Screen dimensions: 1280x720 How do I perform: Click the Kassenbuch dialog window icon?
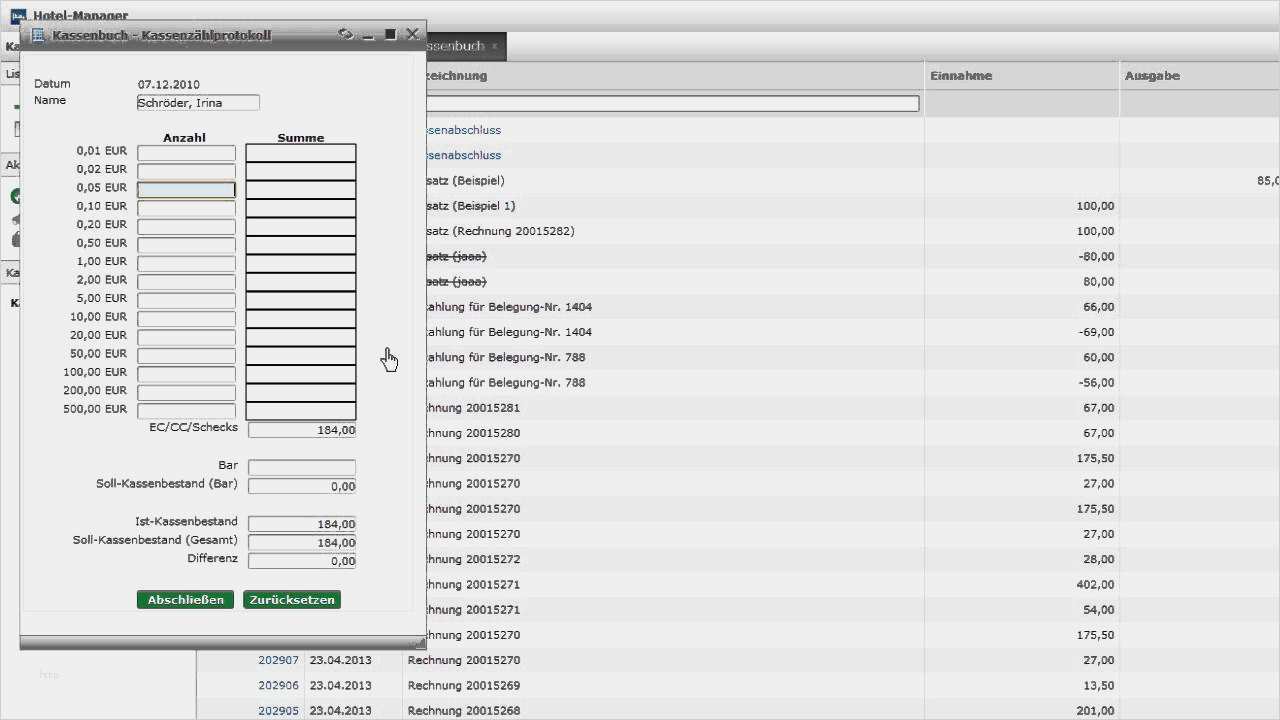[x=39, y=35]
